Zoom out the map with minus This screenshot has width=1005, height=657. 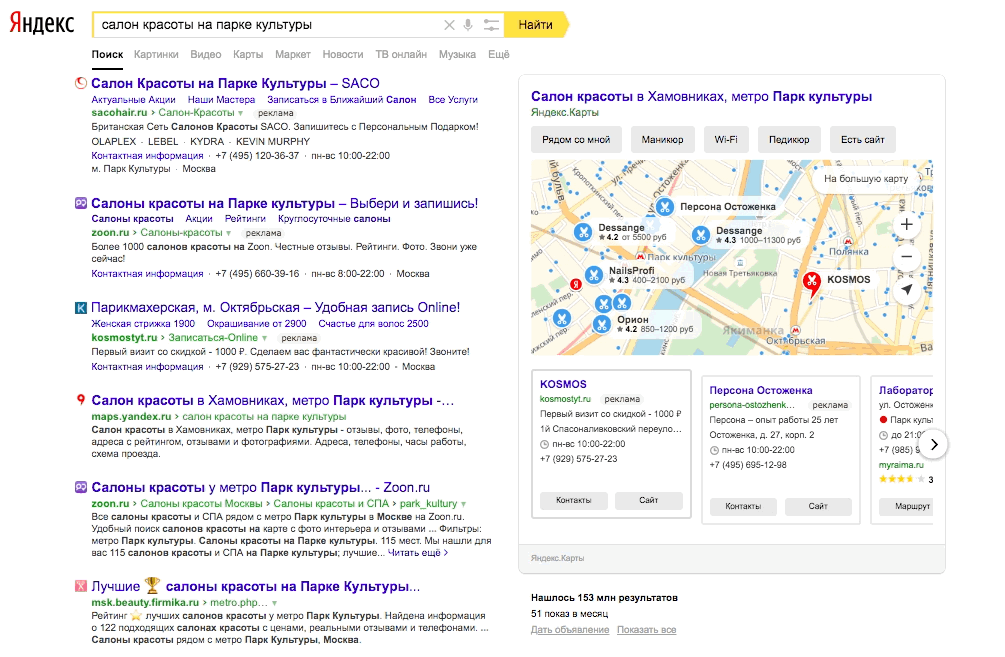[x=906, y=257]
